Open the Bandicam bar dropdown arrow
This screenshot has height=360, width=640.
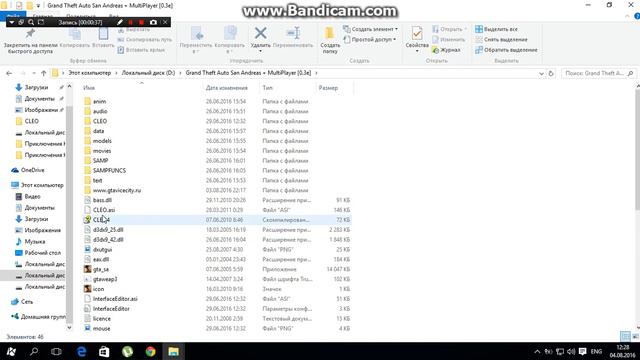(x=11, y=22)
